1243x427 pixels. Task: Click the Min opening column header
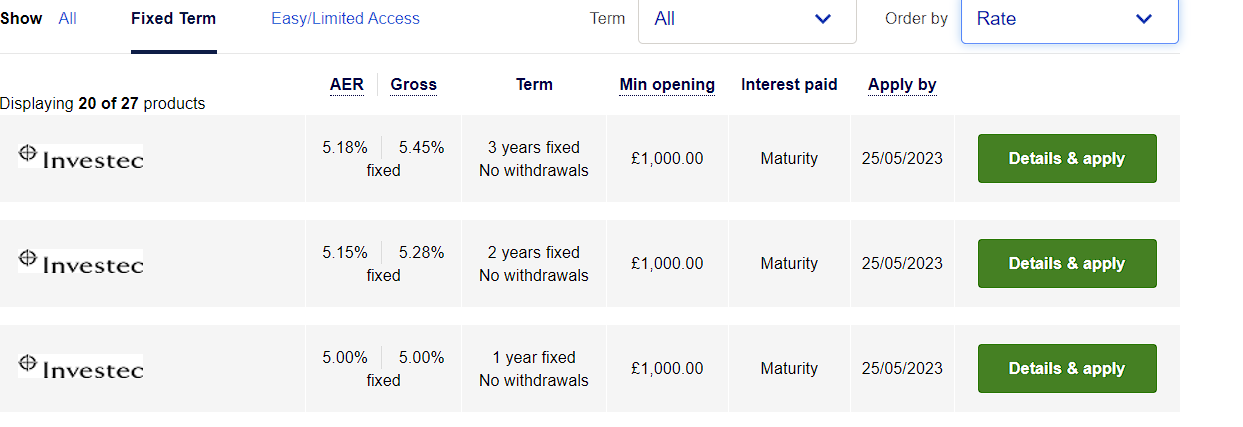point(667,84)
